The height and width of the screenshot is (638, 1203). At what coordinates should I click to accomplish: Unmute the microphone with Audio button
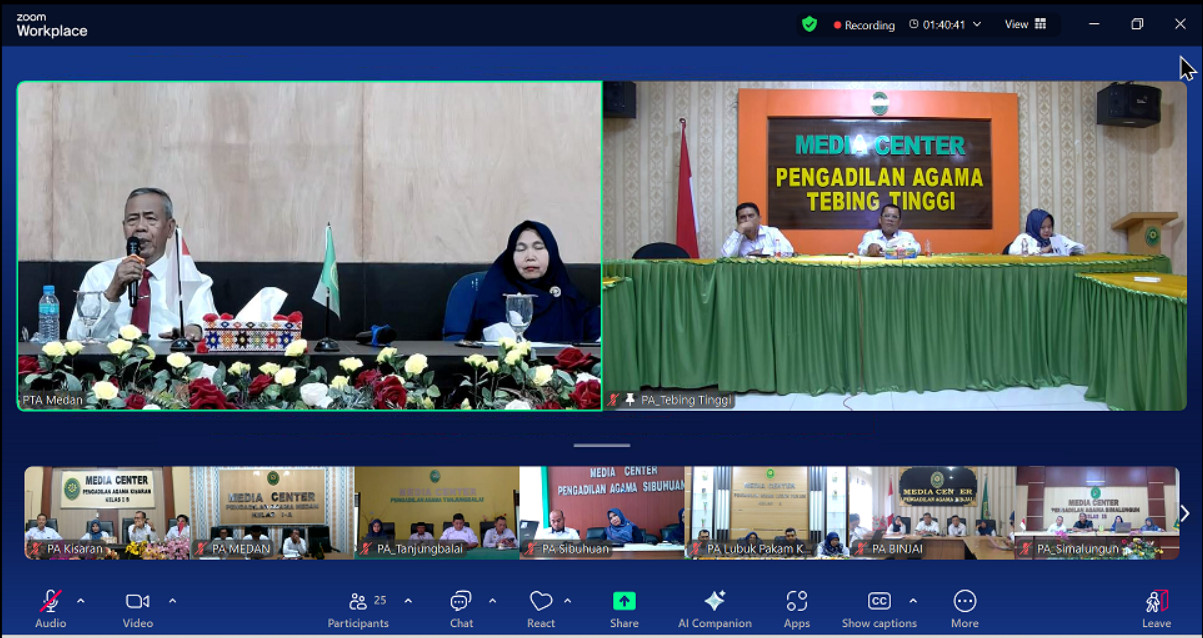[x=50, y=608]
